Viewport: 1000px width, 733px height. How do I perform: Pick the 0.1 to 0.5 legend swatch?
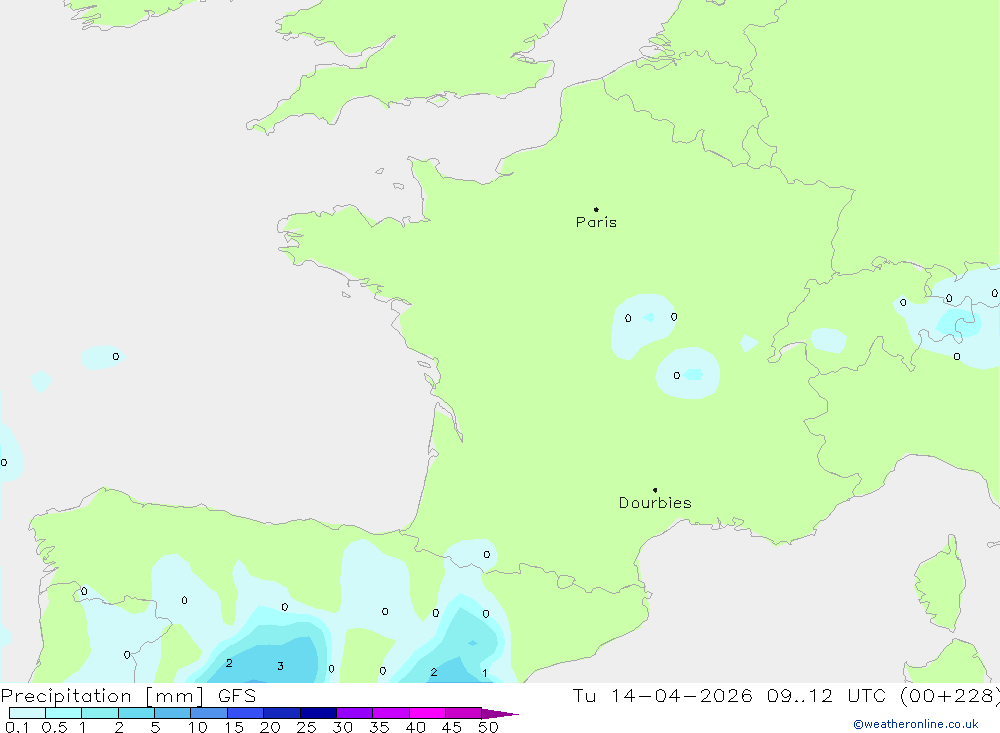27,713
